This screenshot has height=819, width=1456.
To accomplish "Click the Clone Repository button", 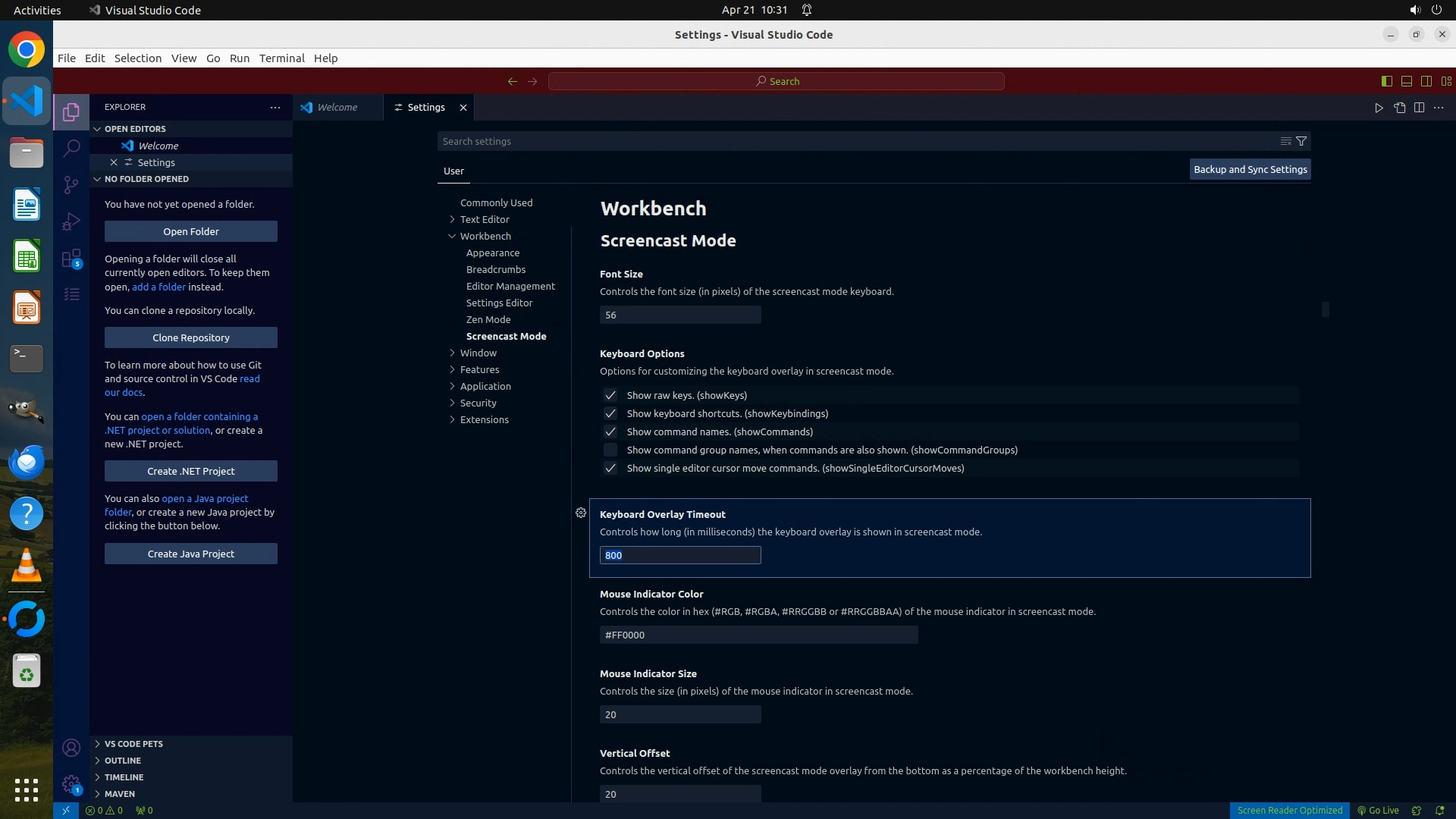I will click(x=191, y=337).
